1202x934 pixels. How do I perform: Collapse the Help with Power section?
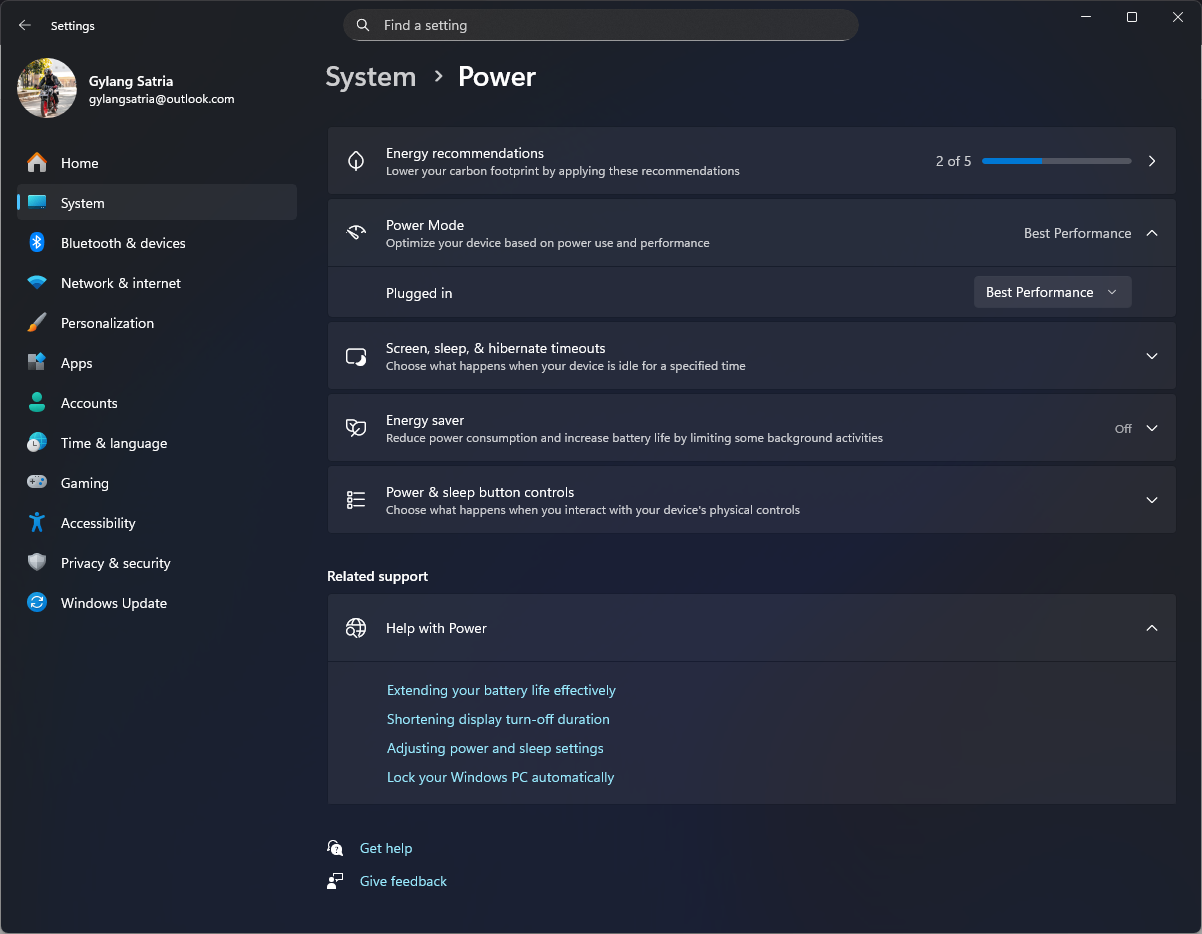(1151, 628)
